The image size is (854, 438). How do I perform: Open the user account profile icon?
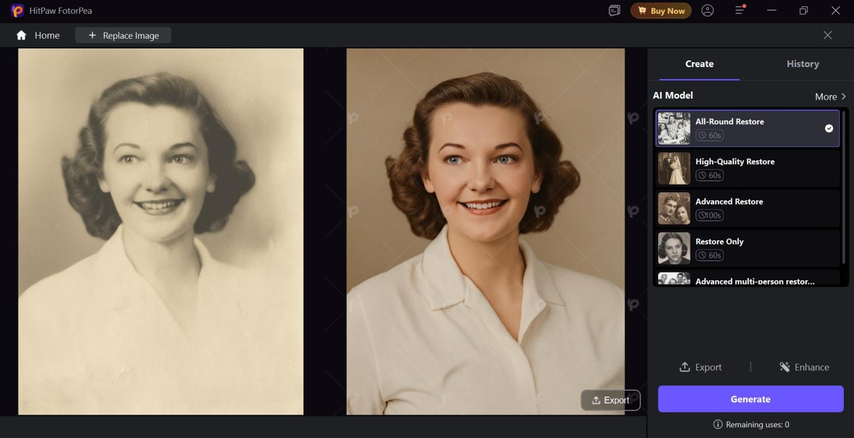[707, 11]
